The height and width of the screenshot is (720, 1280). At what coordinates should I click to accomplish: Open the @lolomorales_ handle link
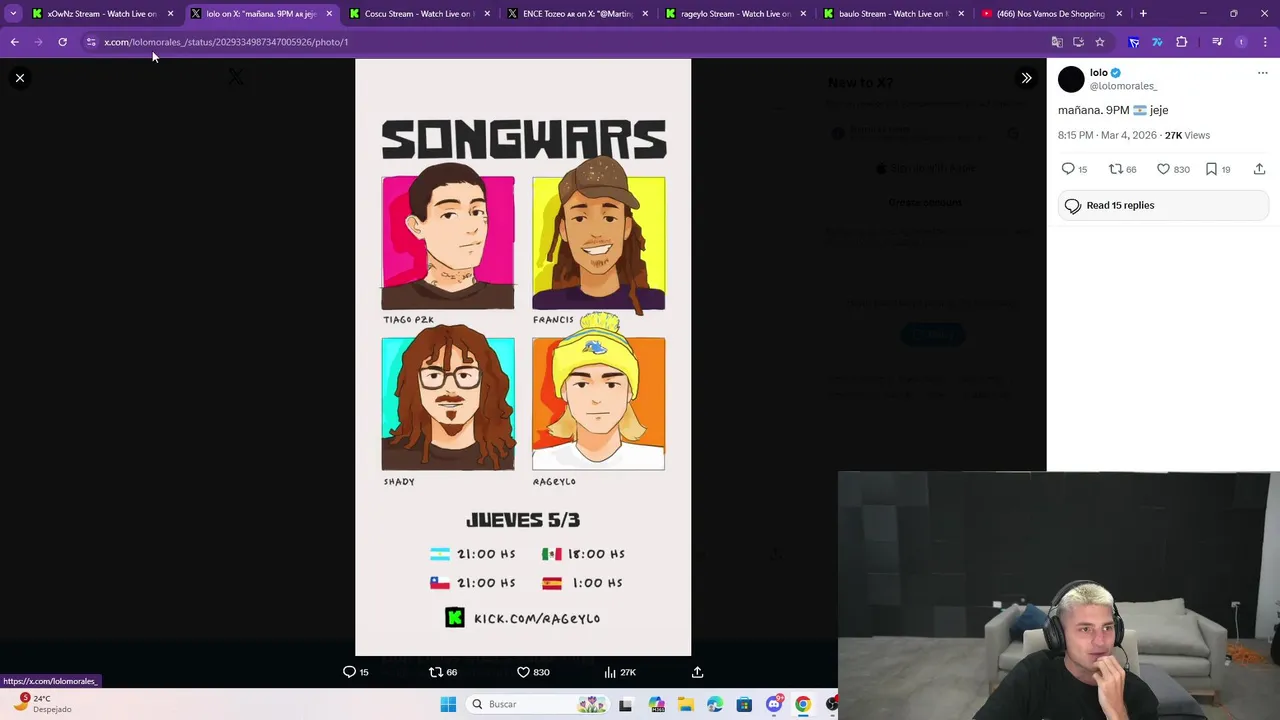[x=1123, y=86]
